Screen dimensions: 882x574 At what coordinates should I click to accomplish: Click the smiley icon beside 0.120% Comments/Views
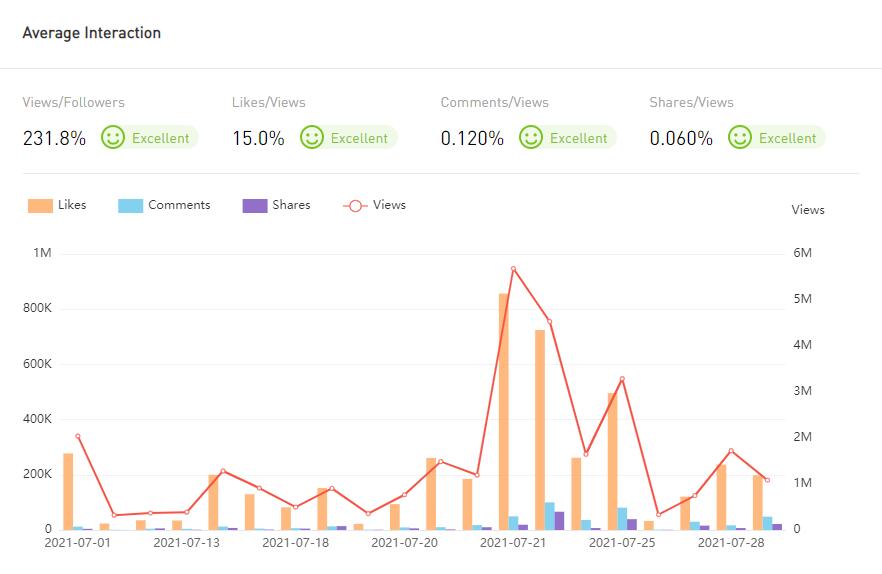tap(531, 137)
